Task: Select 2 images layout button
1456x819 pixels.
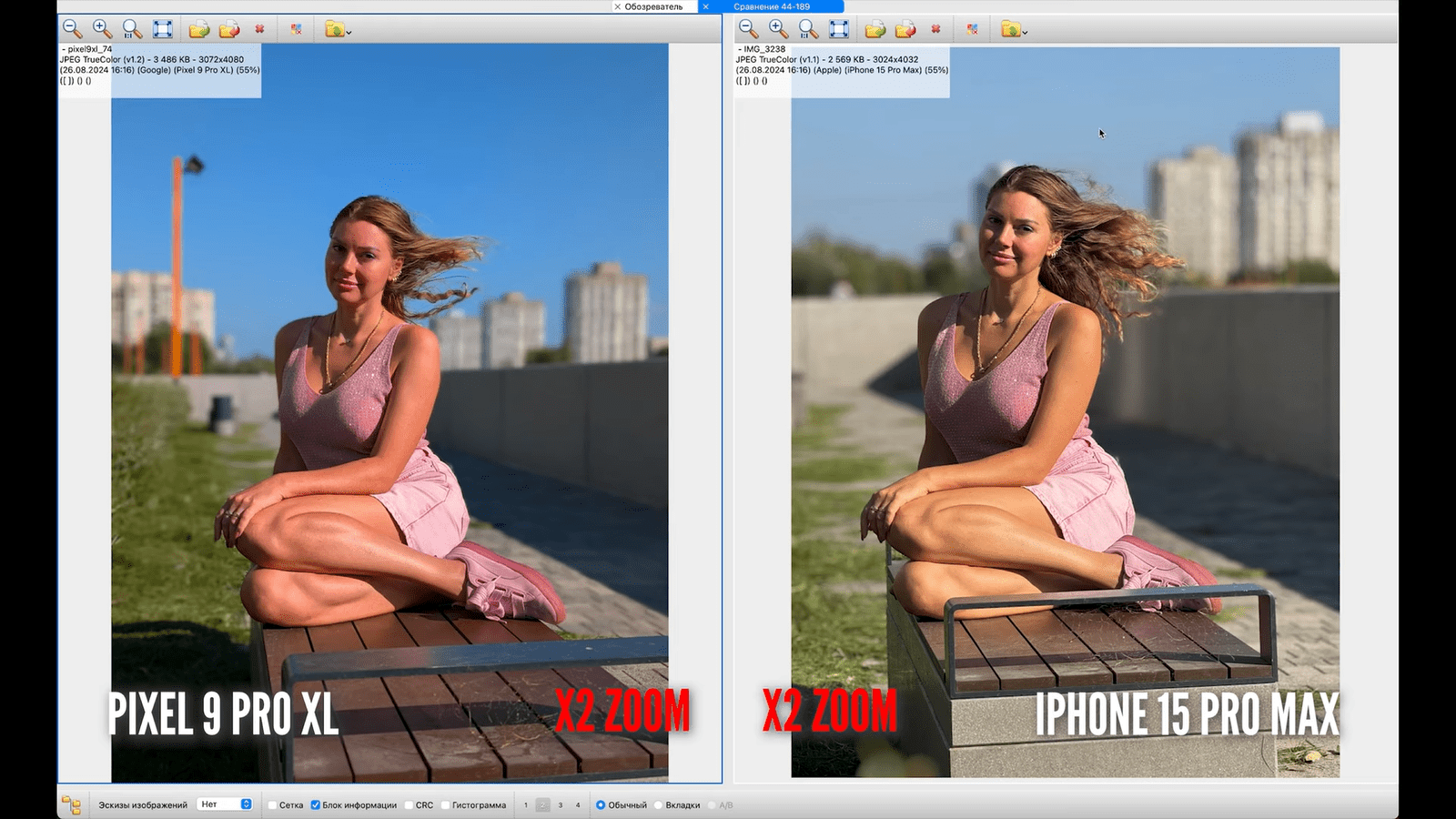Action: [x=543, y=805]
